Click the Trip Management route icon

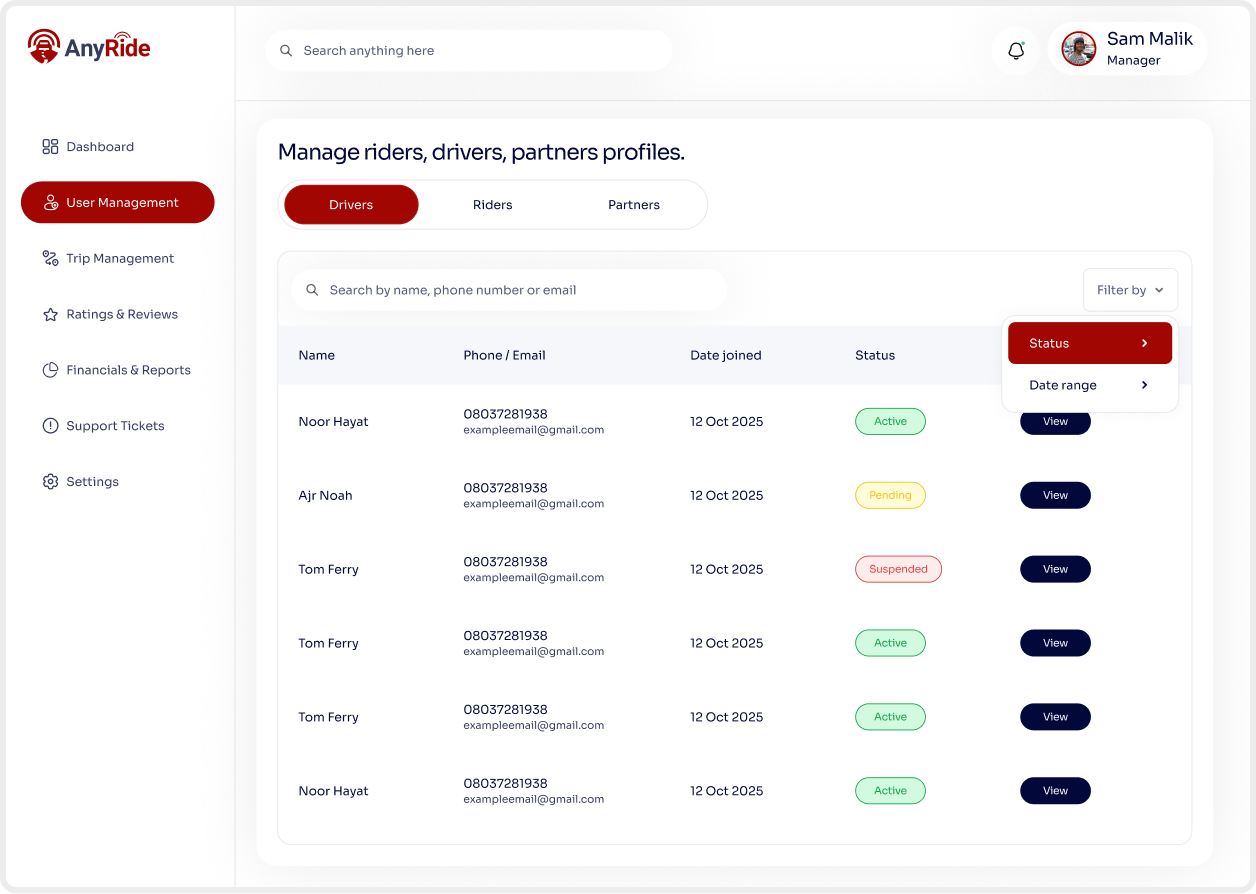(50, 259)
